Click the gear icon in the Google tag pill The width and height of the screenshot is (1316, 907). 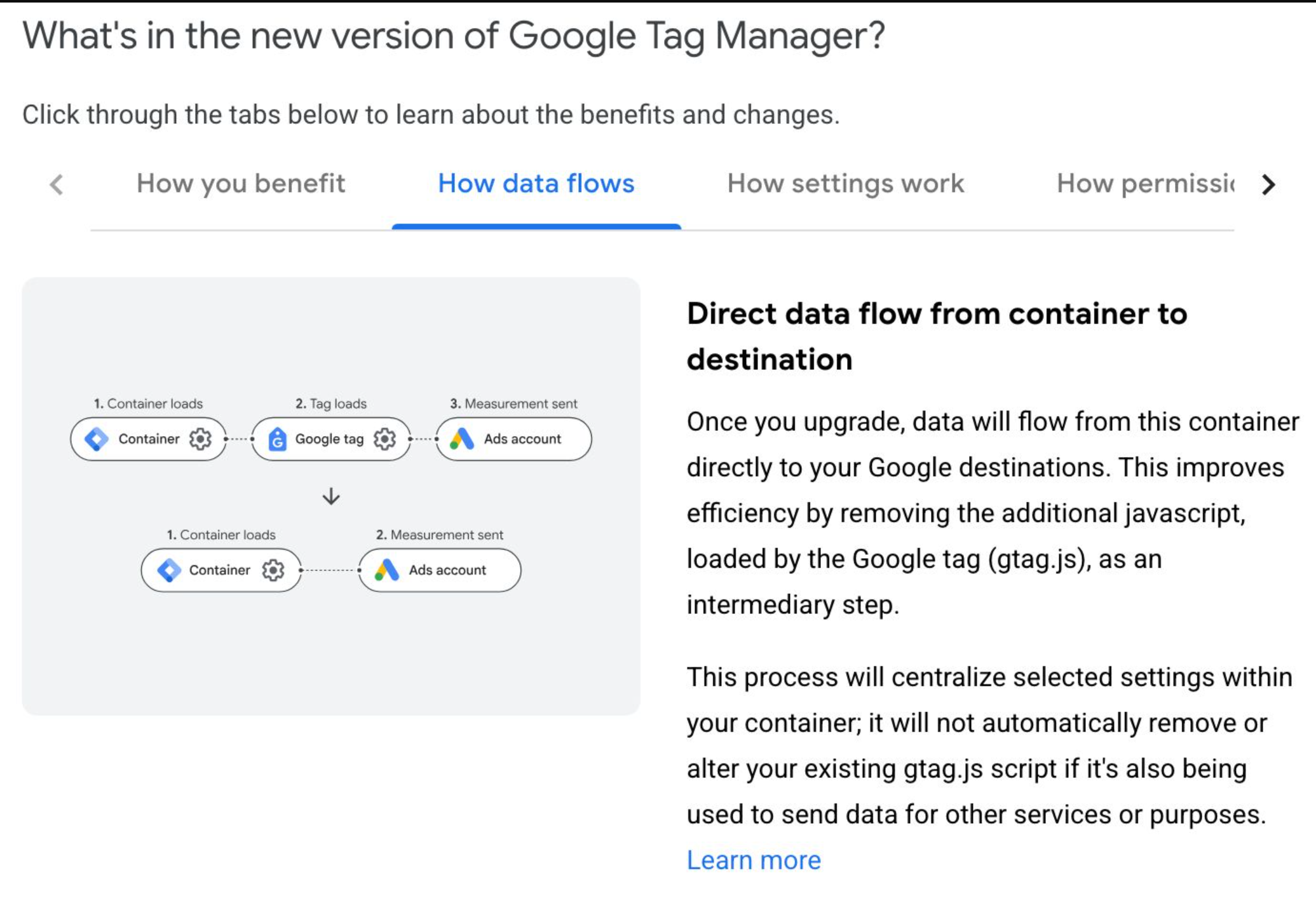[x=384, y=439]
